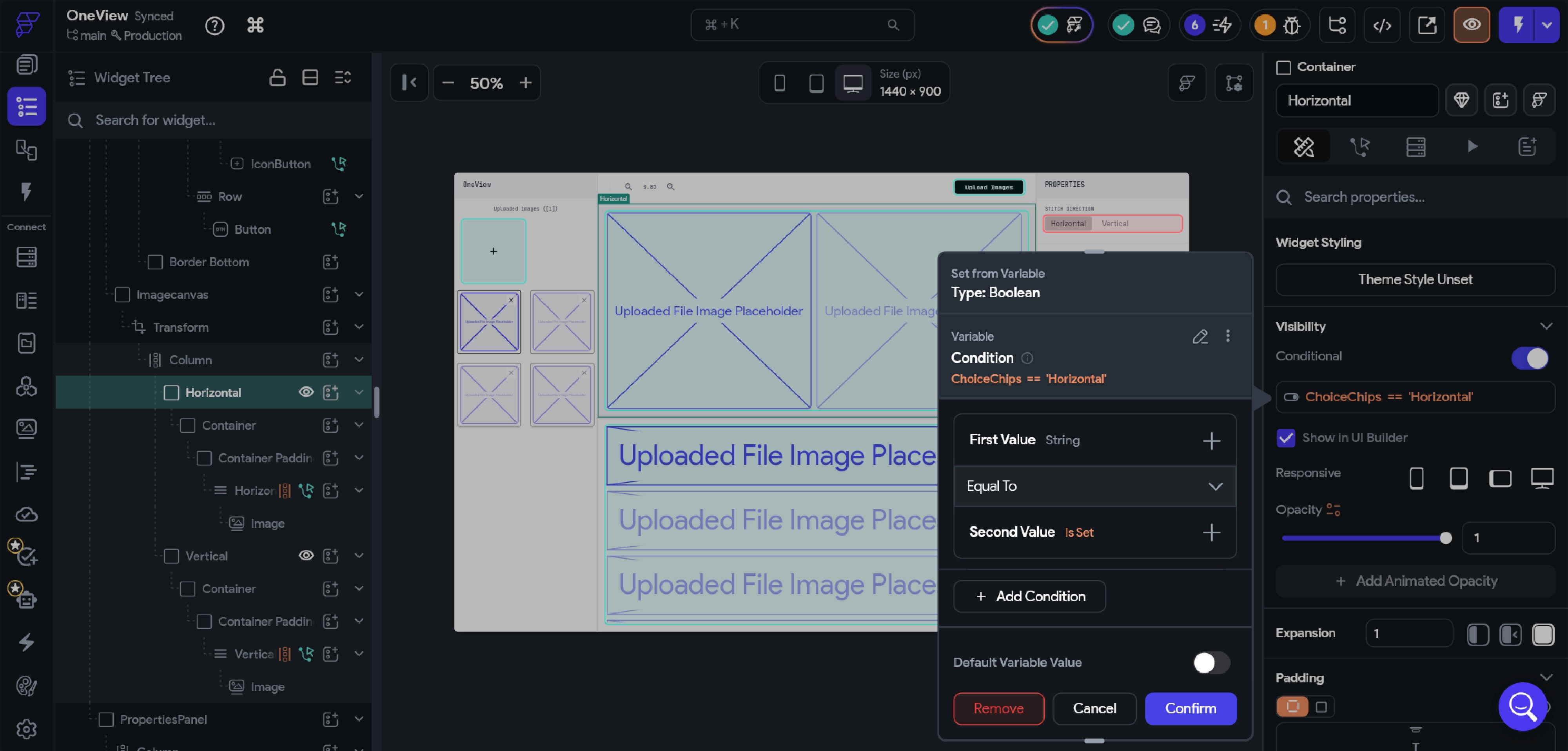Open the Widget Tree sidebar icon
Screen dimensions: 1568x751
pyautogui.click(x=26, y=107)
